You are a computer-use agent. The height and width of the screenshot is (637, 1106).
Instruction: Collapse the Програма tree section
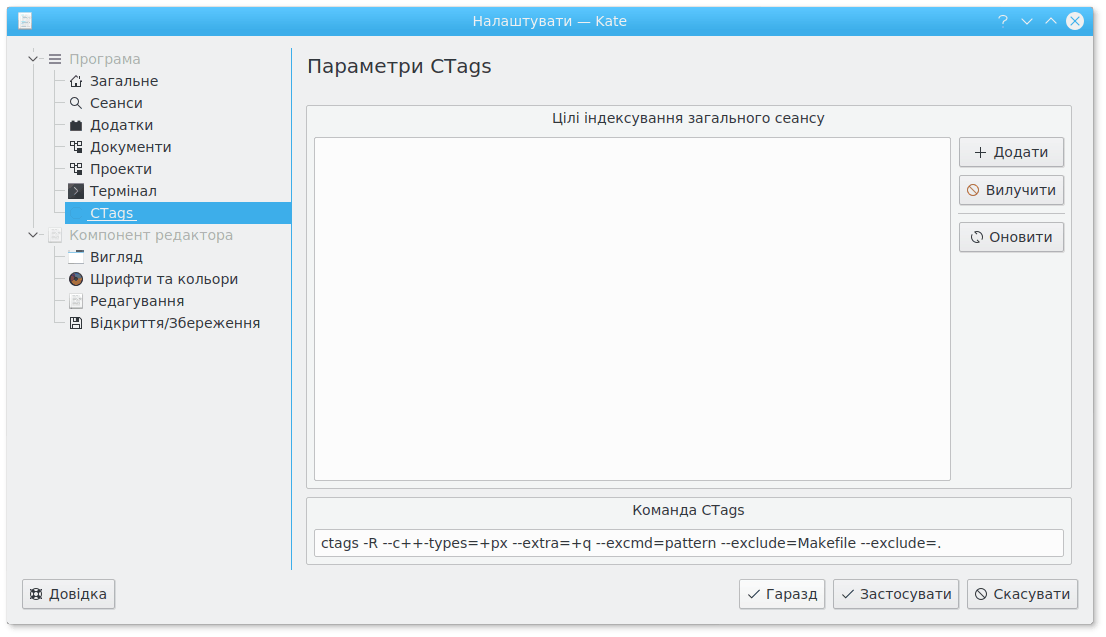pyautogui.click(x=33, y=59)
